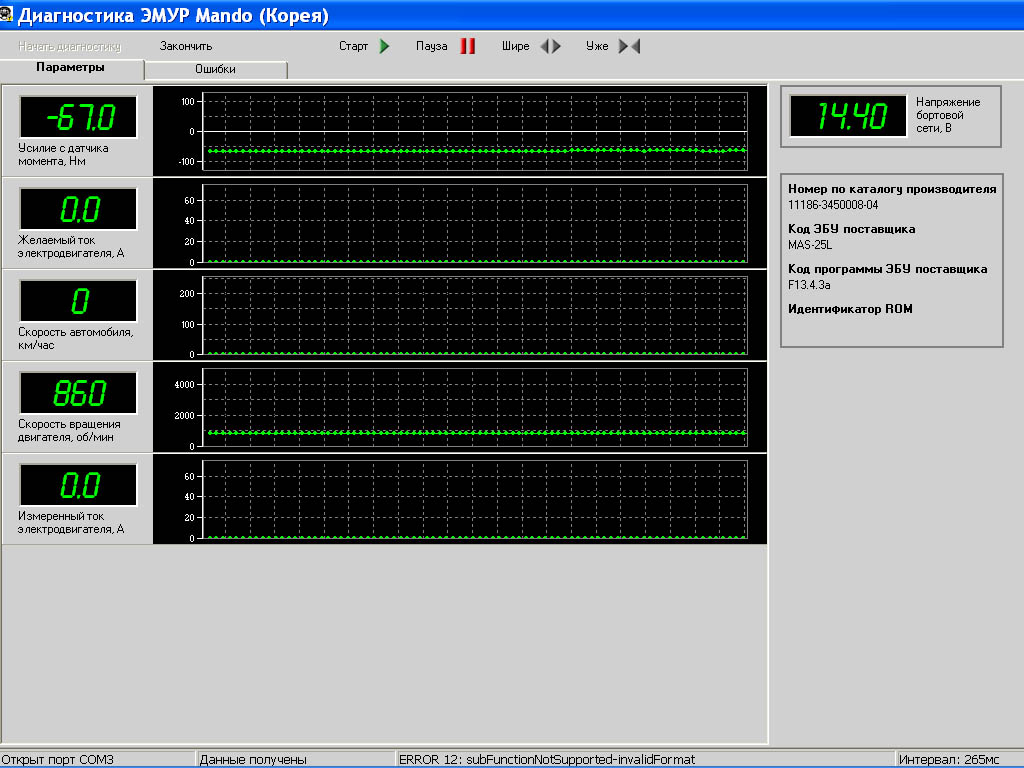The width and height of the screenshot is (1024, 768).
Task: Click the engine speed display showing 860
Action: [x=79, y=393]
